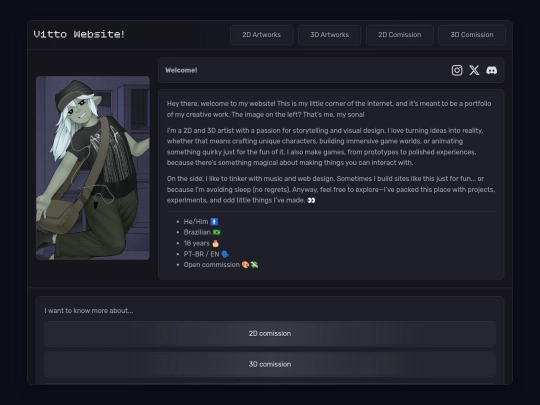Open the X (Twitter) profile icon
Image resolution: width=540 pixels, height=405 pixels.
click(x=474, y=70)
